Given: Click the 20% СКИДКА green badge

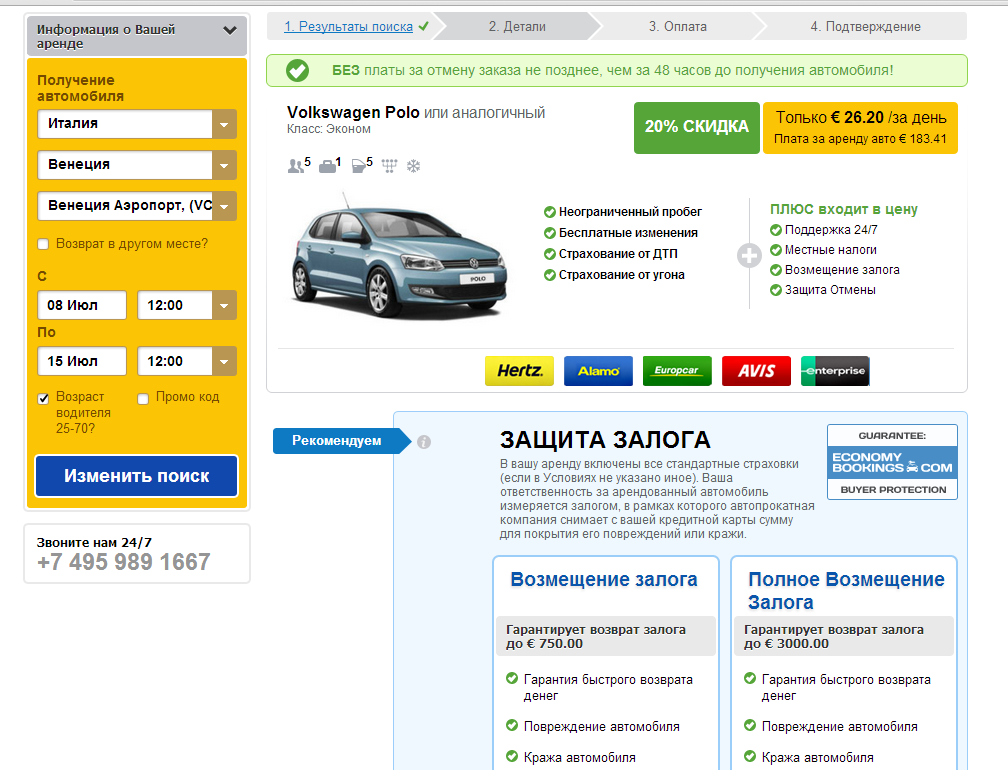Looking at the screenshot, I should click(697, 128).
